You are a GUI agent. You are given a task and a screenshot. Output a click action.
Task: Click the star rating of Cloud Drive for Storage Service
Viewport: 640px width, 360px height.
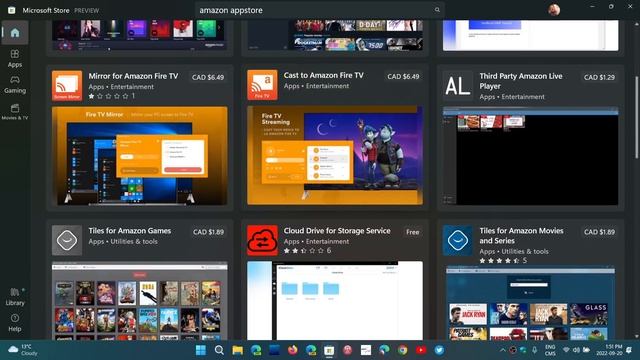point(307,251)
